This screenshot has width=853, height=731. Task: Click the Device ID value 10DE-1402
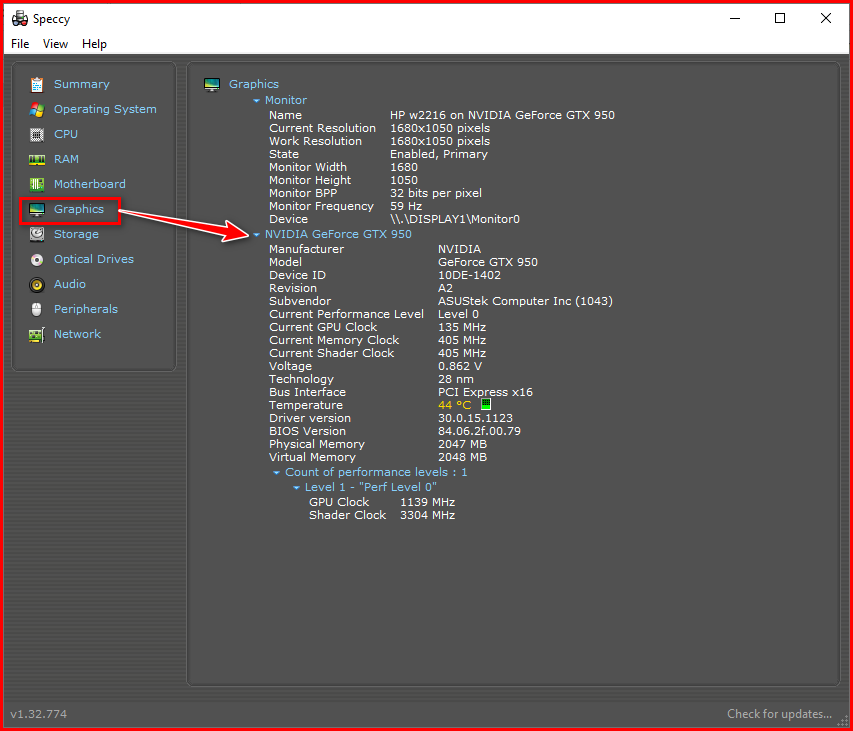(x=469, y=275)
